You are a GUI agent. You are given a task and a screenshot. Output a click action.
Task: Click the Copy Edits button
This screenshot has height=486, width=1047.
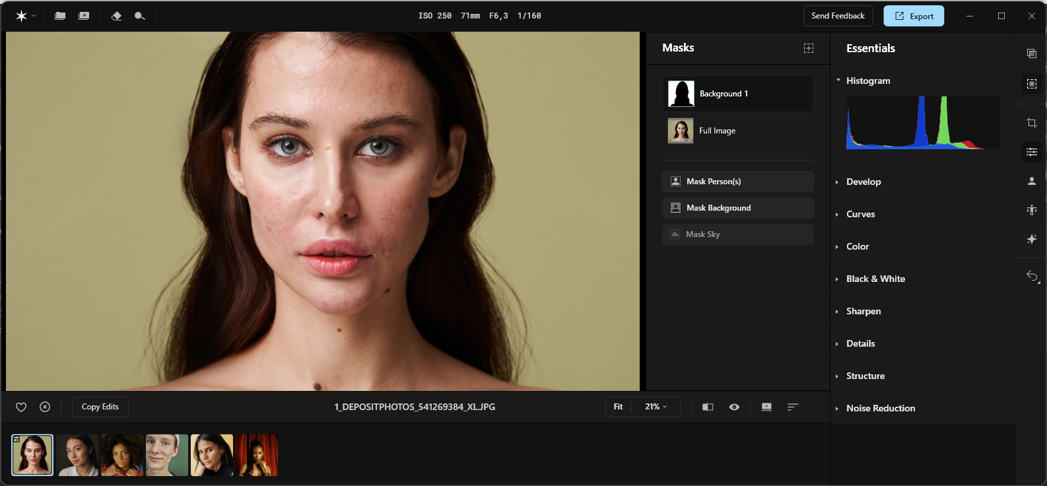tap(100, 407)
